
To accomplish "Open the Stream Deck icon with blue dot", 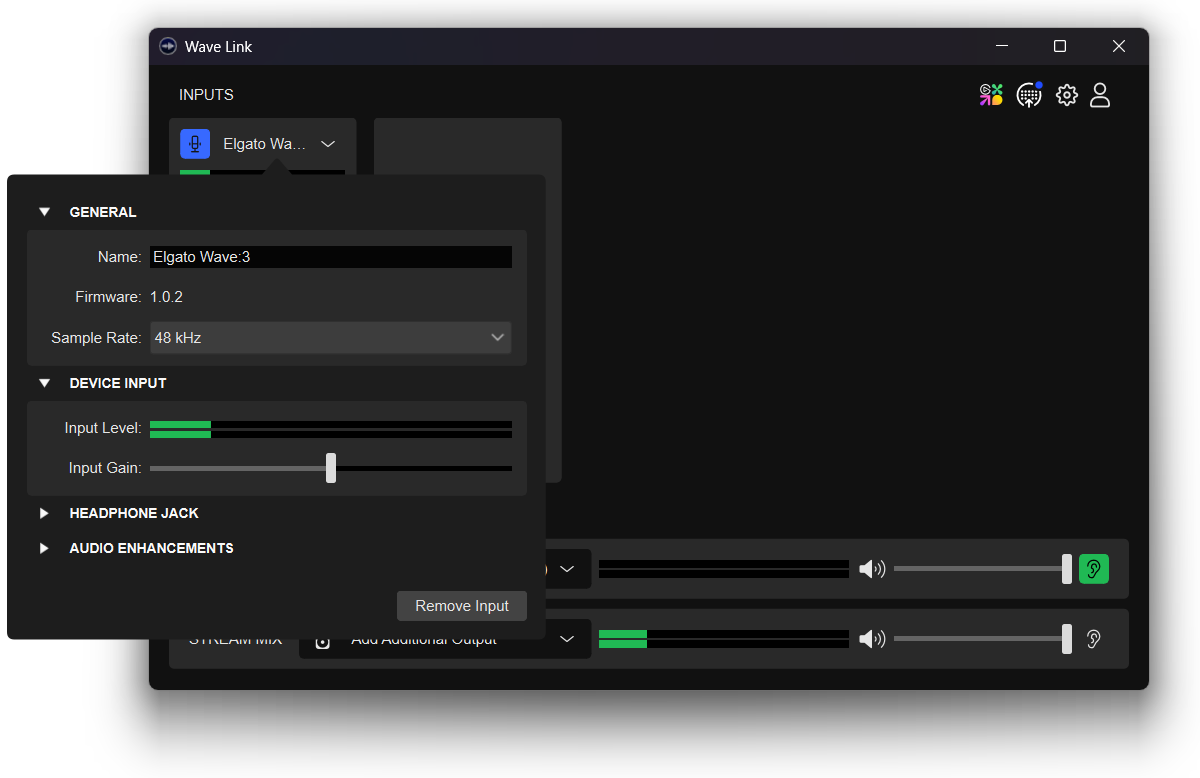I will pyautogui.click(x=1029, y=95).
